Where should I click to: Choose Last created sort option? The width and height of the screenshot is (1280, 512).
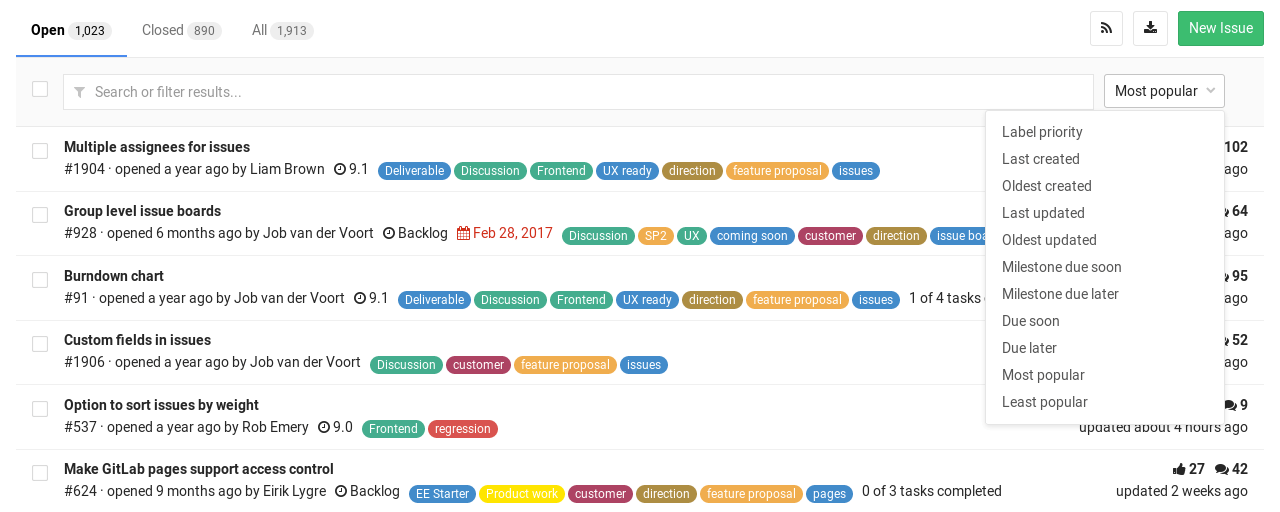pos(1041,159)
